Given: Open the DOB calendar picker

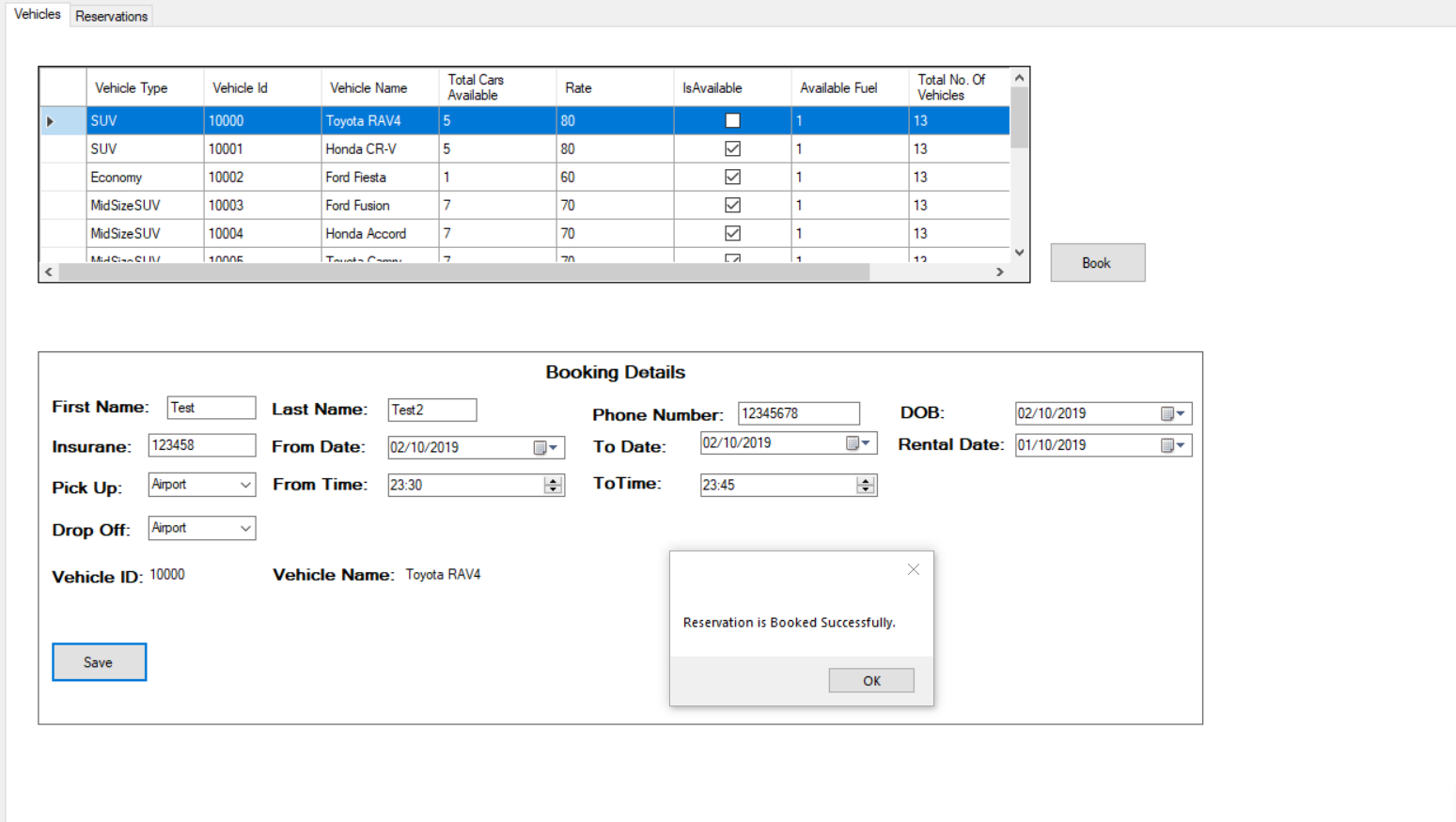Looking at the screenshot, I should [x=1173, y=413].
